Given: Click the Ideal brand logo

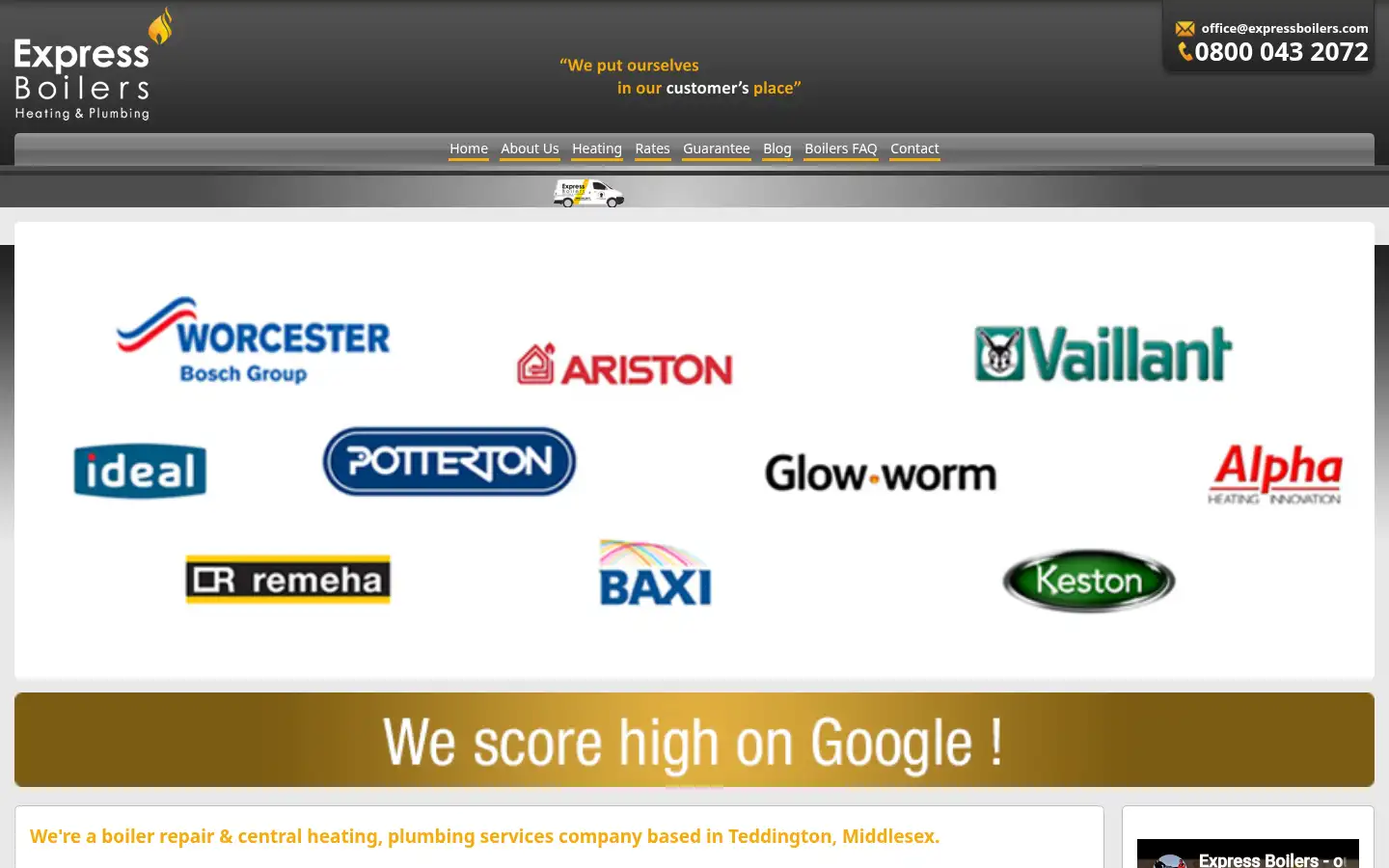Looking at the screenshot, I should 140,472.
